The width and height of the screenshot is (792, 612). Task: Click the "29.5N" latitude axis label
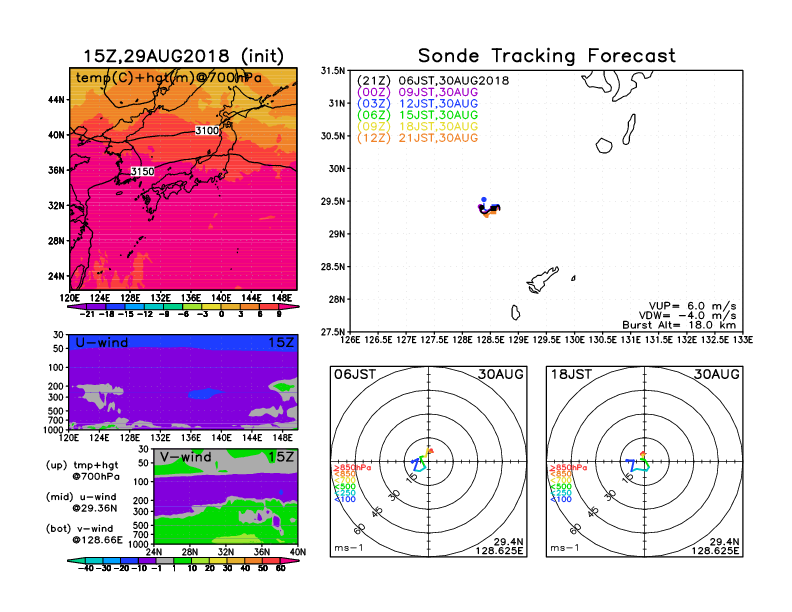[x=333, y=201]
